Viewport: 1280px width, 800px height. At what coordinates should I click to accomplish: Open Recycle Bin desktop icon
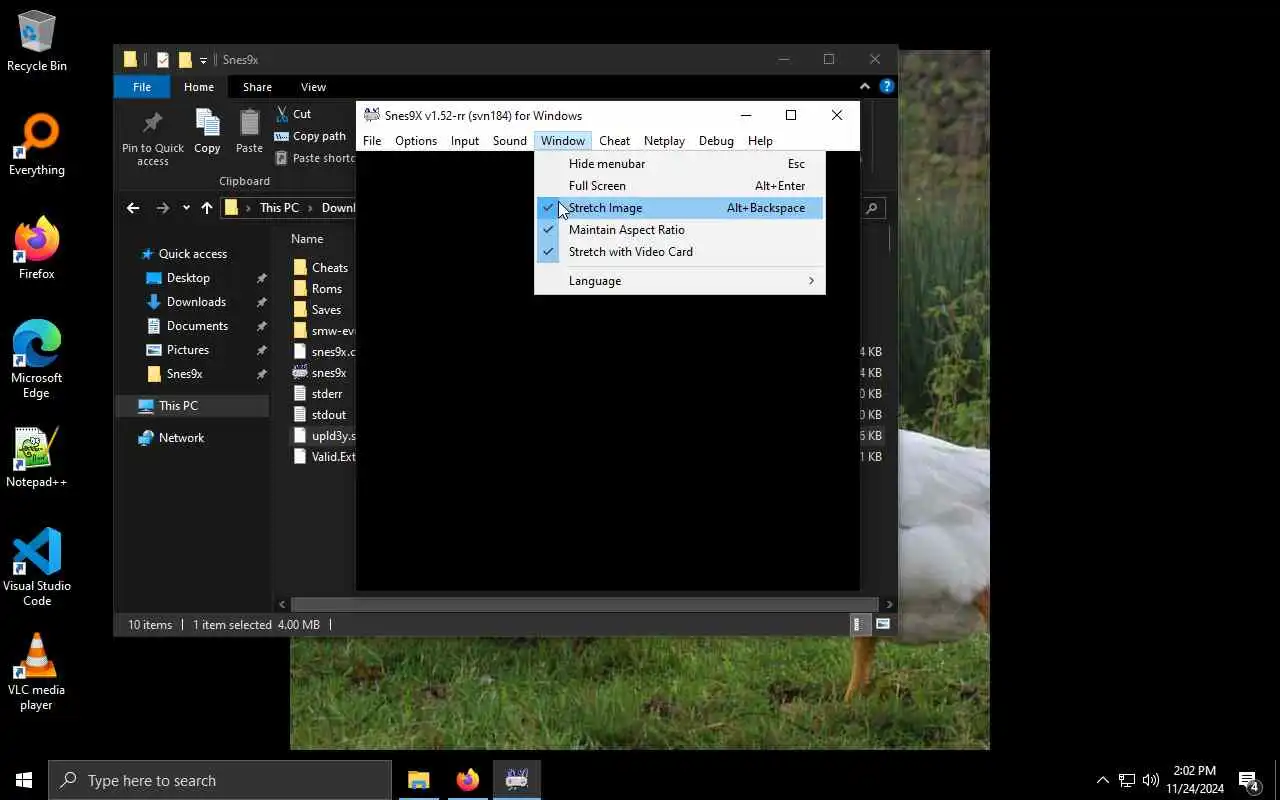tap(37, 42)
